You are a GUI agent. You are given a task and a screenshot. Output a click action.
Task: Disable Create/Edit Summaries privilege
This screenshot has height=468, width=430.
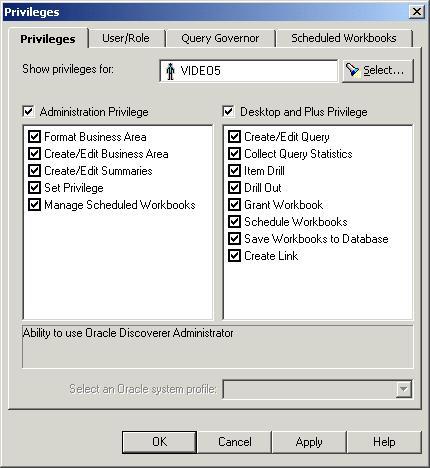[34, 171]
